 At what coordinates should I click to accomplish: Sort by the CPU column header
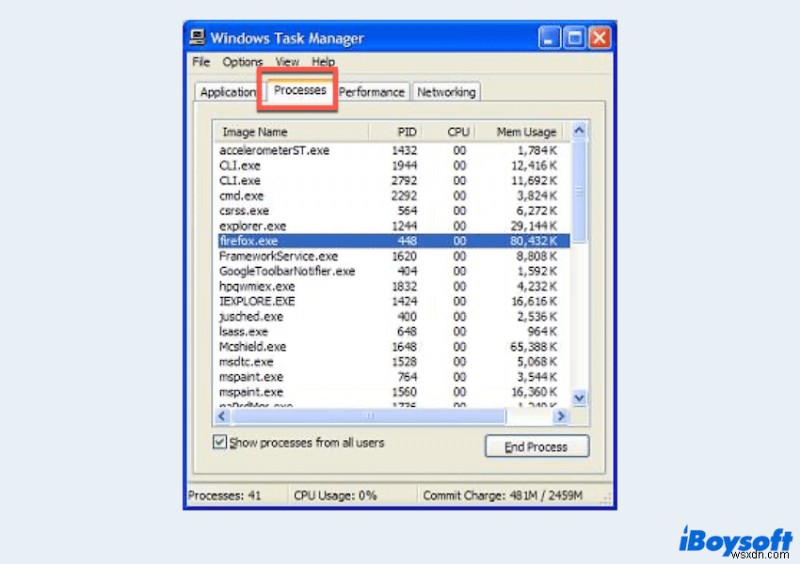pyautogui.click(x=448, y=132)
